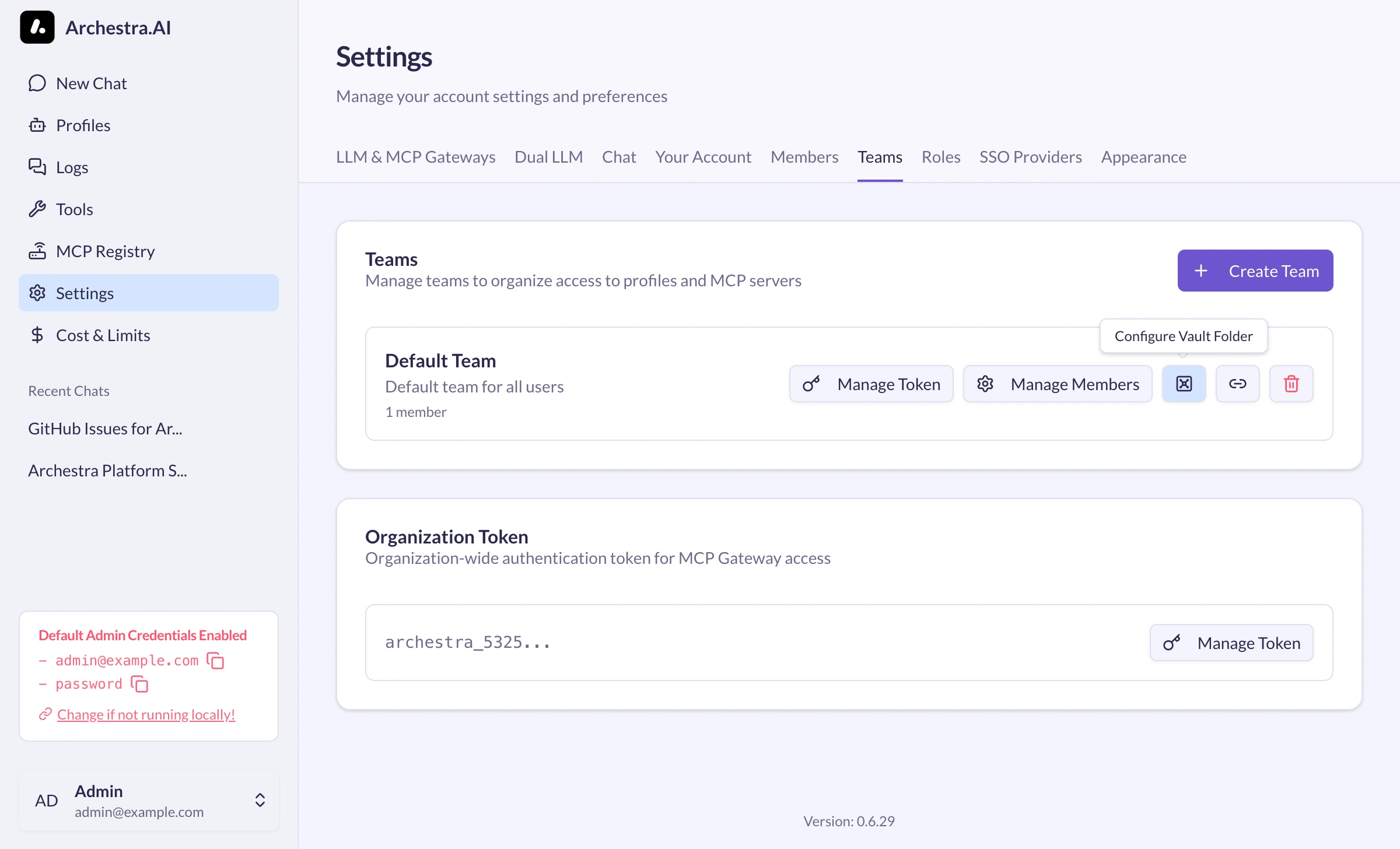Open Manage Members for Default Team
Screen dimensions: 1400x849
(x=1057, y=384)
